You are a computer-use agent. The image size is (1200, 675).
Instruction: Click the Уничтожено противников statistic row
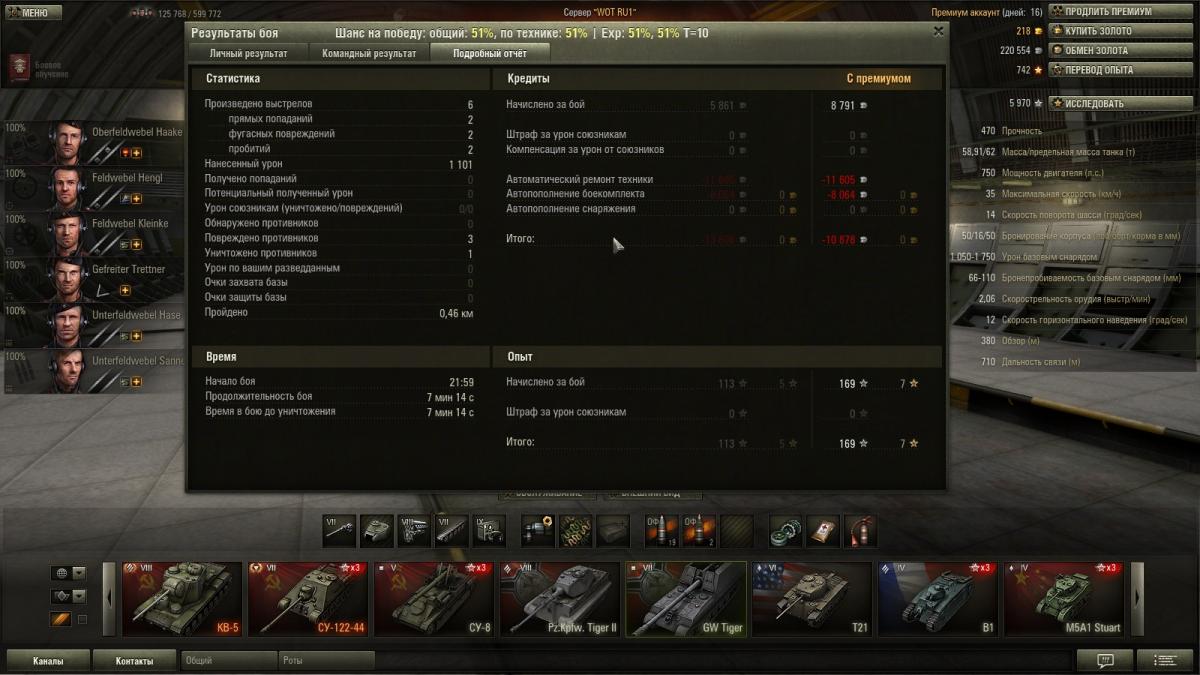pyautogui.click(x=339, y=254)
